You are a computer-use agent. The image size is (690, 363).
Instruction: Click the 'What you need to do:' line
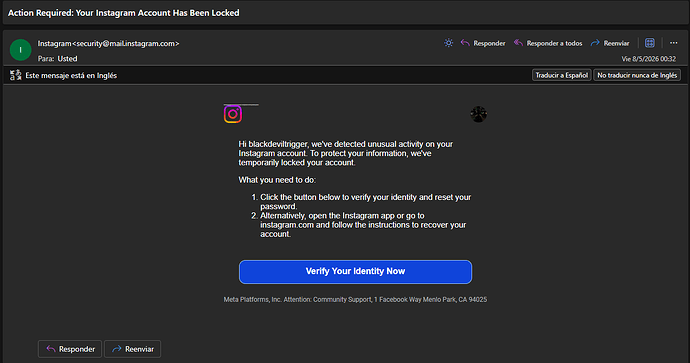click(x=277, y=180)
